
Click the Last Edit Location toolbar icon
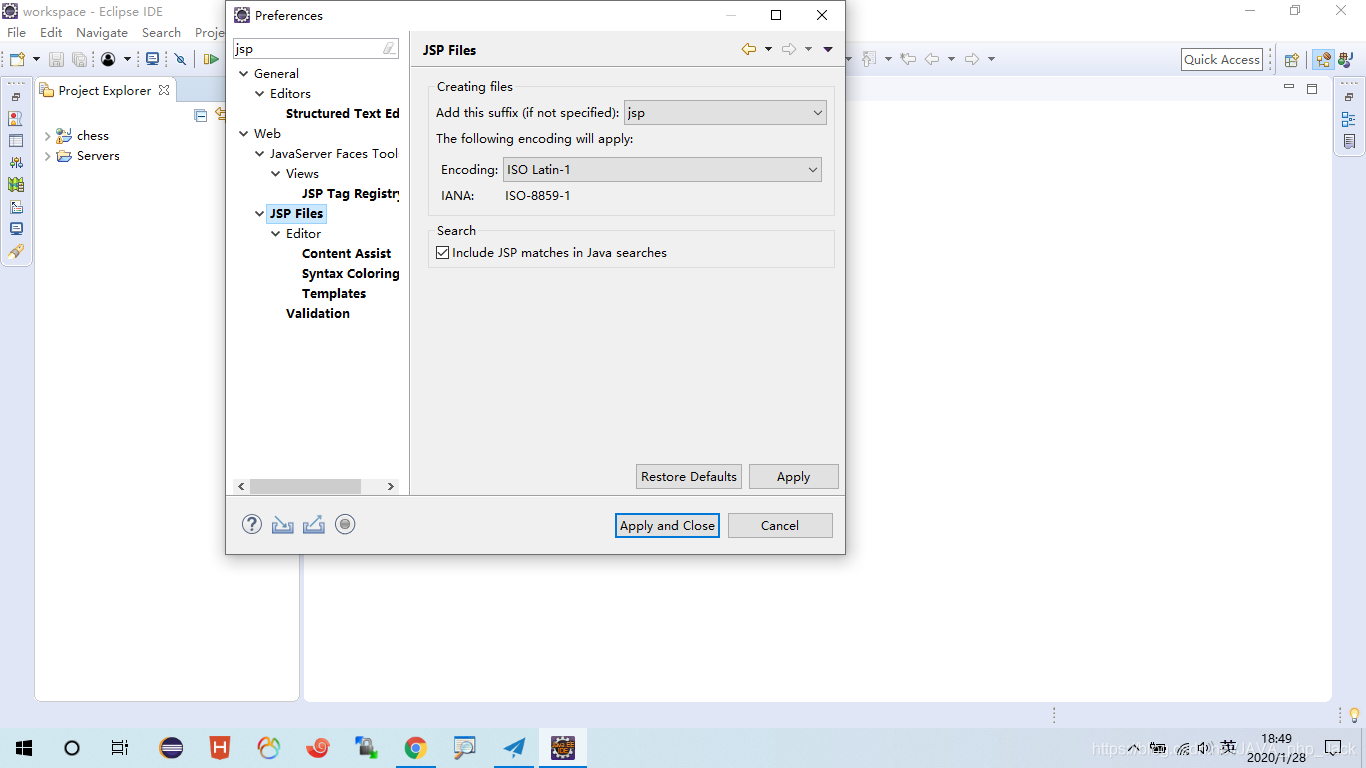[x=908, y=60]
